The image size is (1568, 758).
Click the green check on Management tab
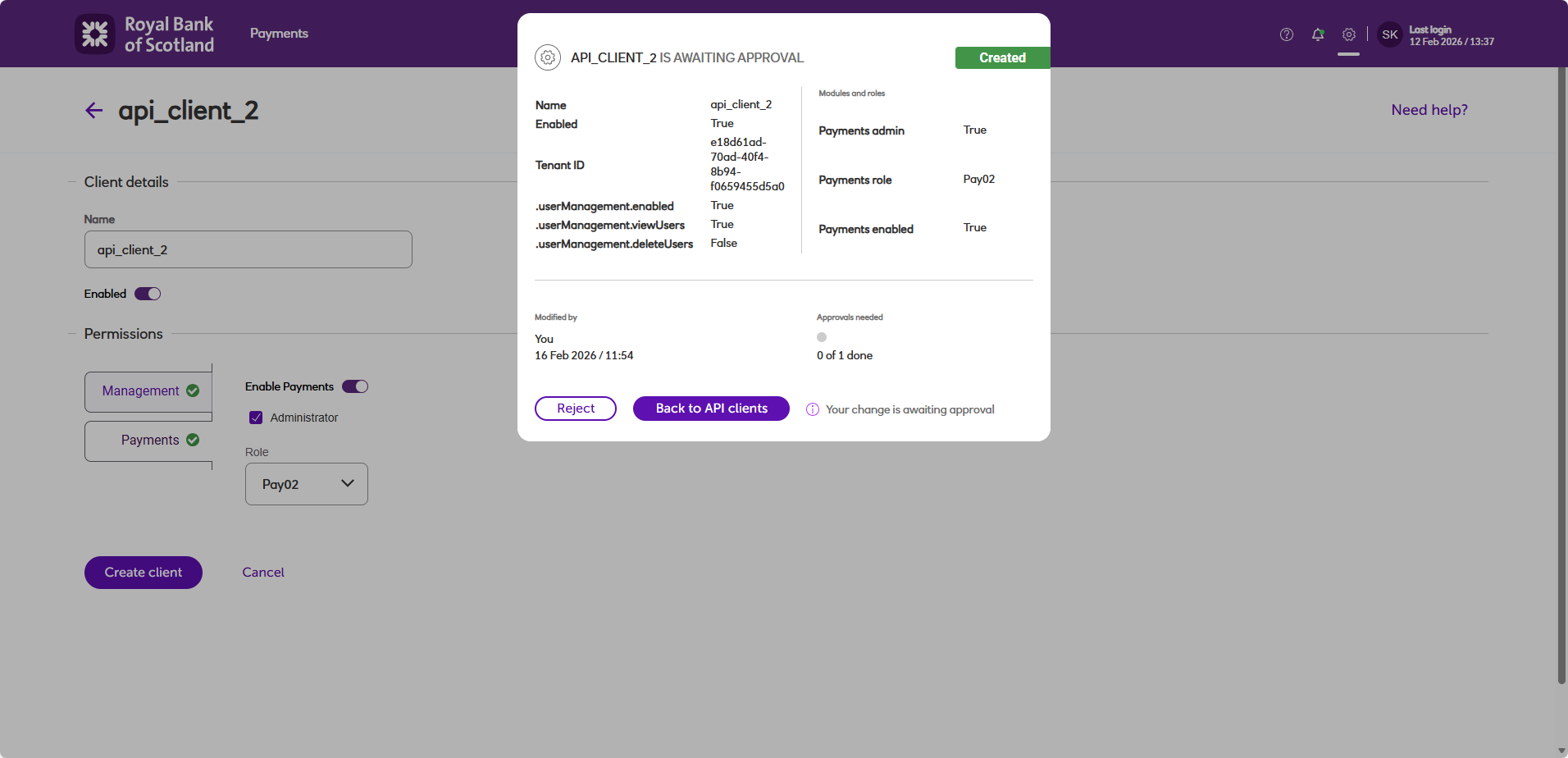pyautogui.click(x=193, y=390)
